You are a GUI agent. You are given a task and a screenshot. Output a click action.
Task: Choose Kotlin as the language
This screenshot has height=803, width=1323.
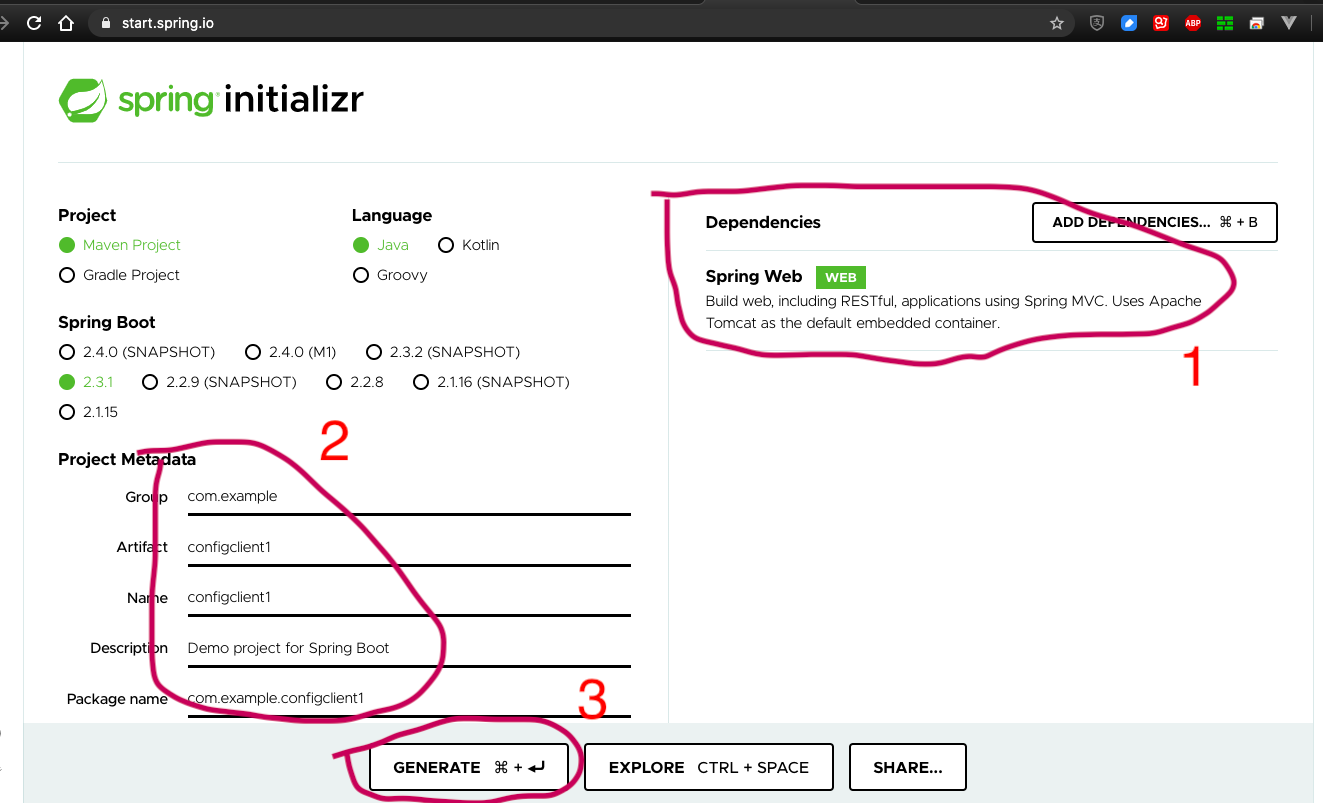pyautogui.click(x=469, y=245)
